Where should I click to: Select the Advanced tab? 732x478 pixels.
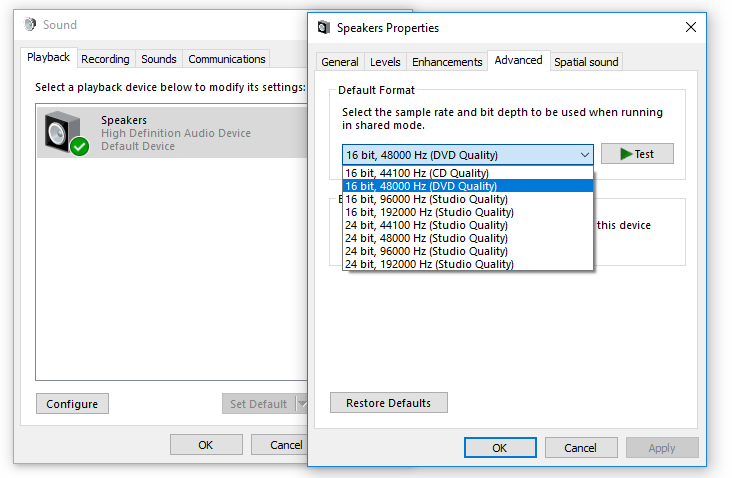[x=519, y=61]
